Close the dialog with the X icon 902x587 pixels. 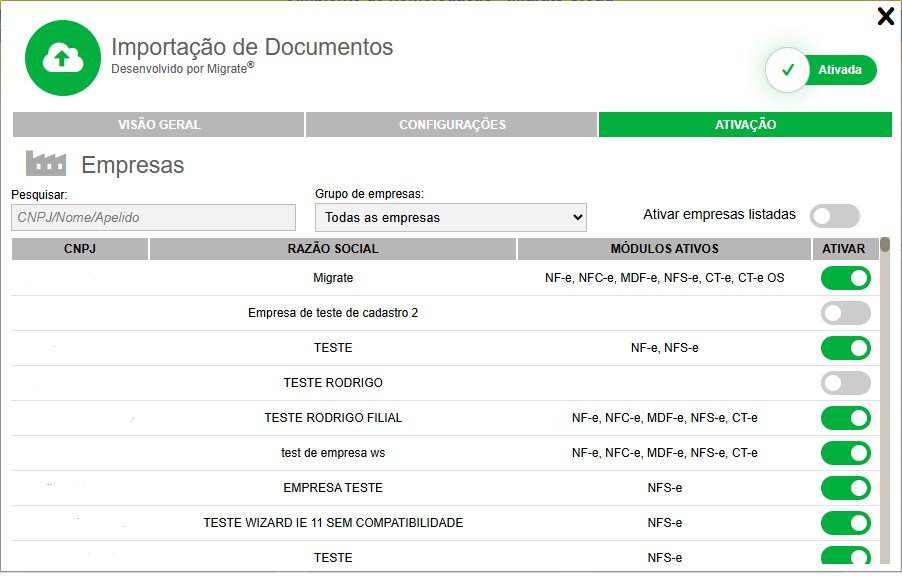pos(885,16)
